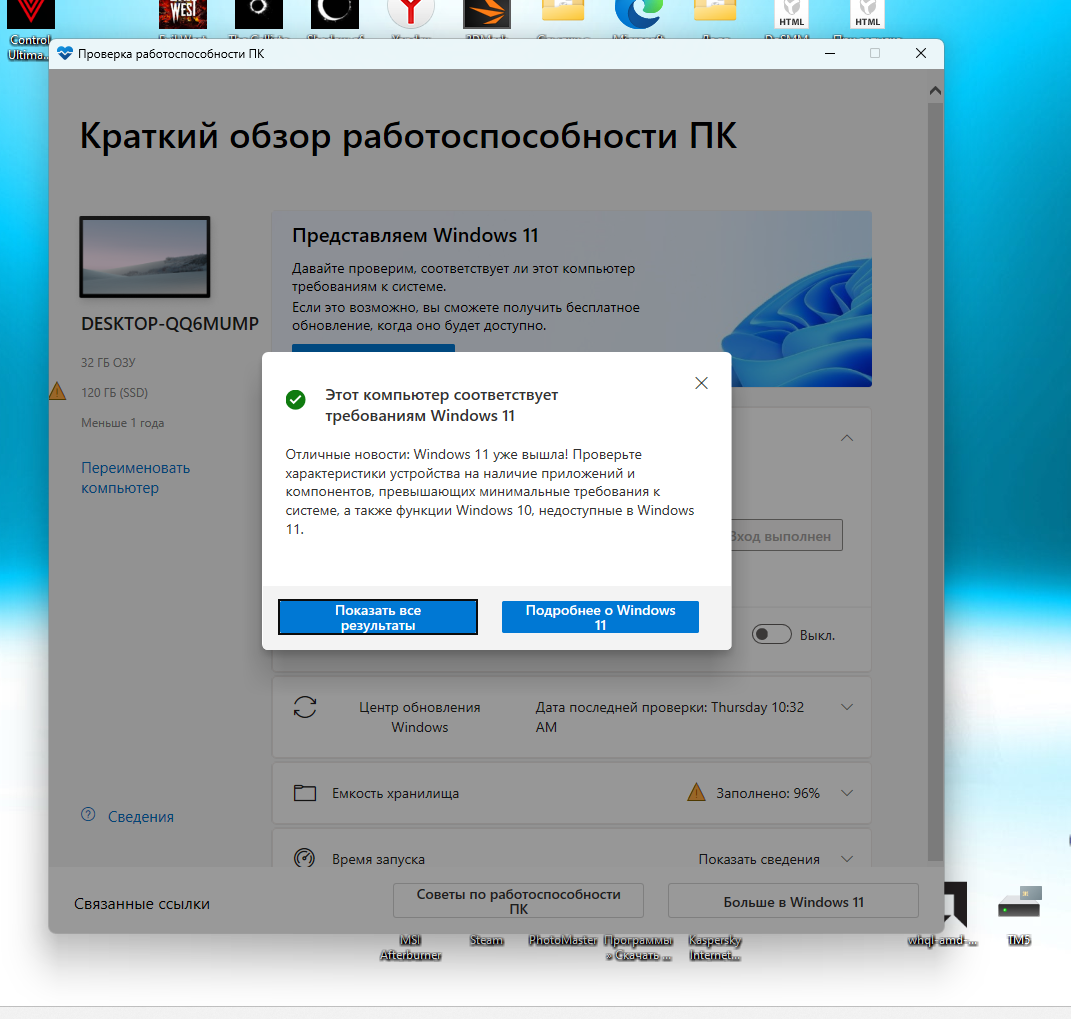Select the Программы » Скачать desktop label
1071x1019 pixels.
(639, 947)
